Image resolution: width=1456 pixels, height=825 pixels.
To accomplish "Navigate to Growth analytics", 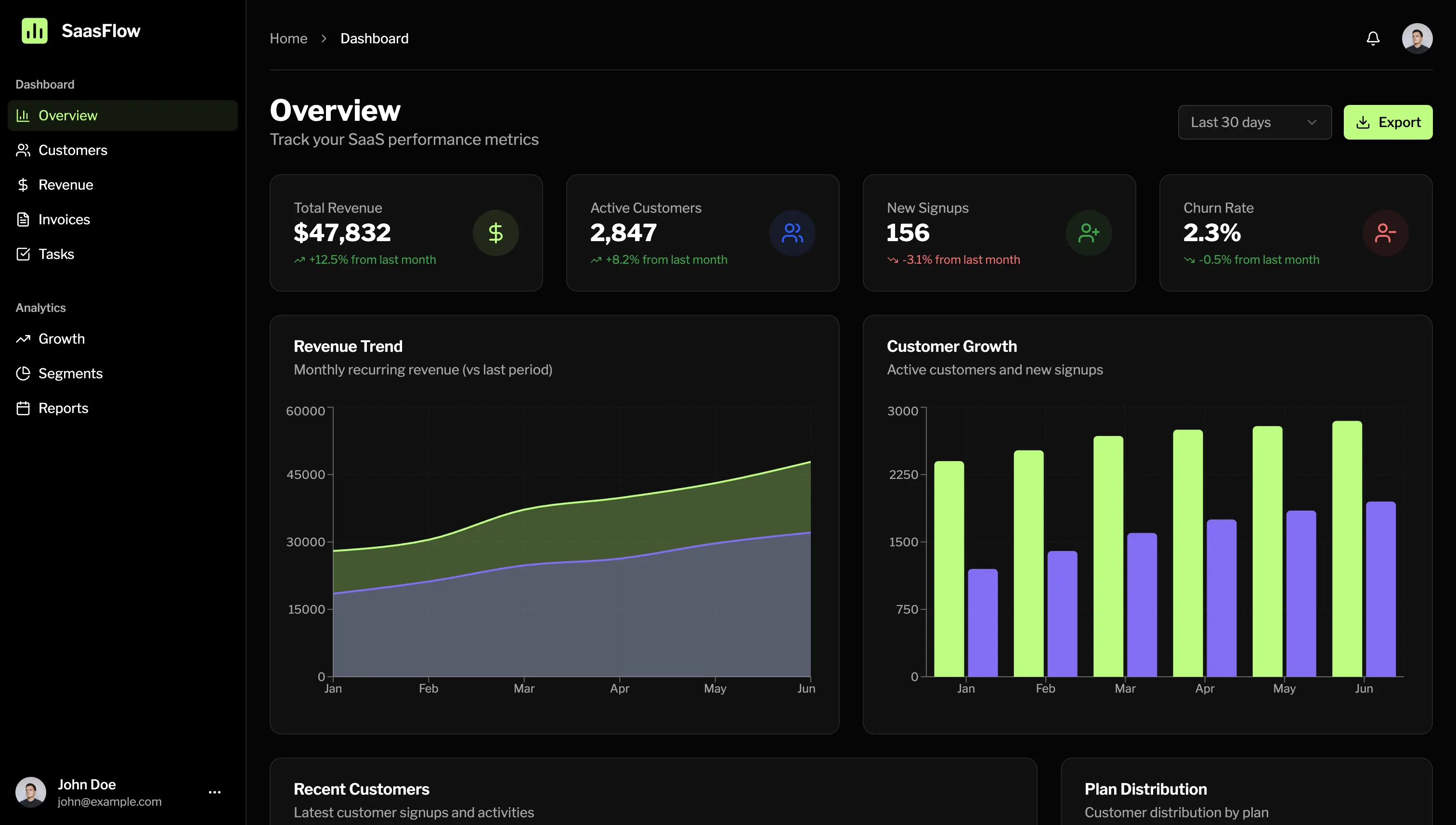I will coord(61,339).
